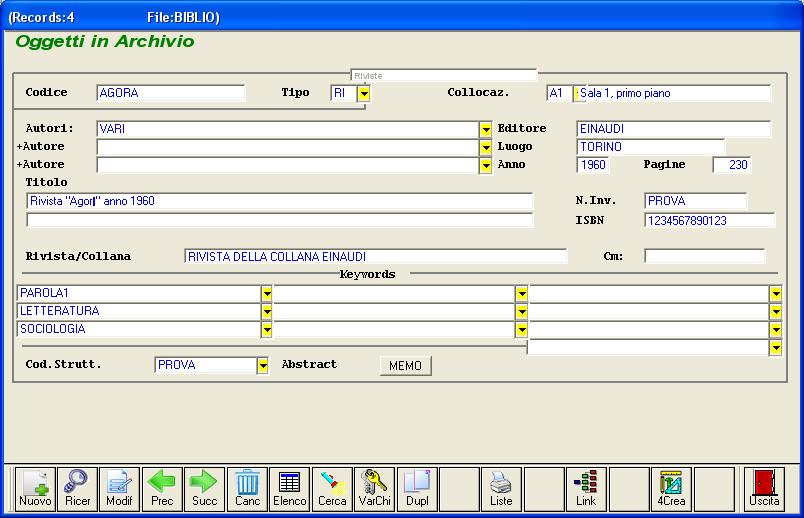The height and width of the screenshot is (518, 804).
Task: Open middle keyword dropdown in LETTERATURA row
Action: [521, 311]
